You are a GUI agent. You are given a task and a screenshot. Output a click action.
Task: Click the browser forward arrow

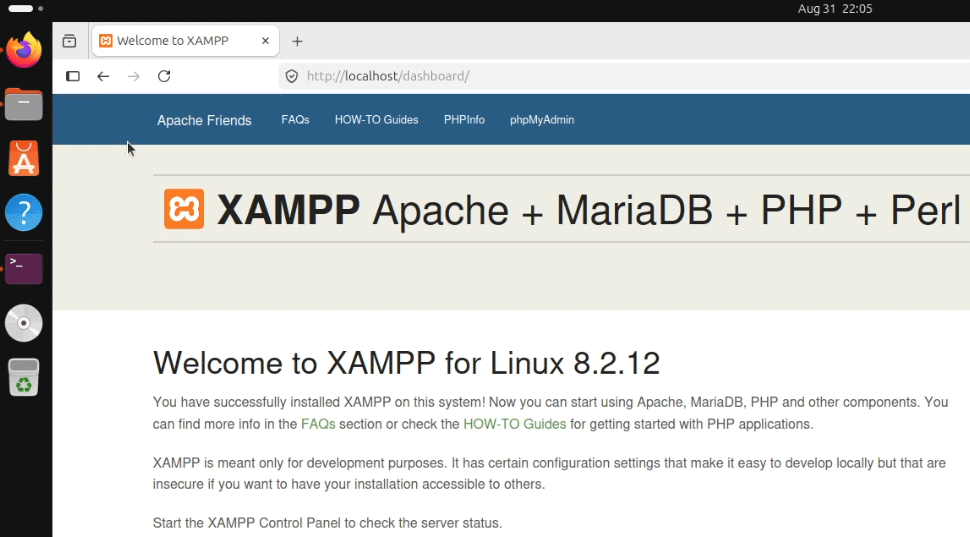[x=134, y=76]
